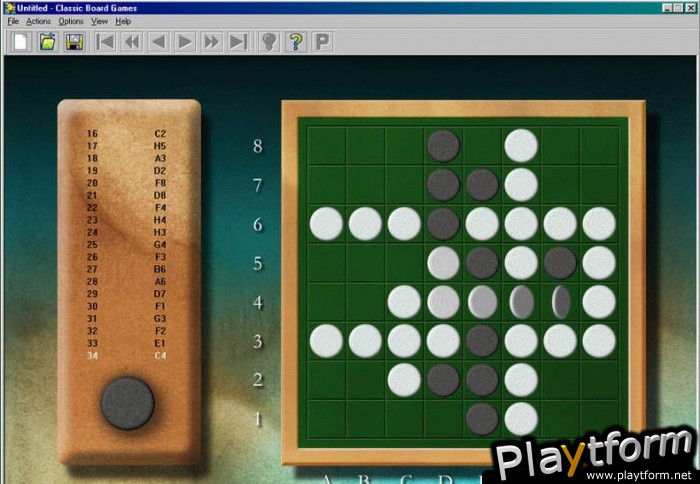700x484 pixels.
Task: Select move 30 F1 in the move list
Action: [126, 306]
